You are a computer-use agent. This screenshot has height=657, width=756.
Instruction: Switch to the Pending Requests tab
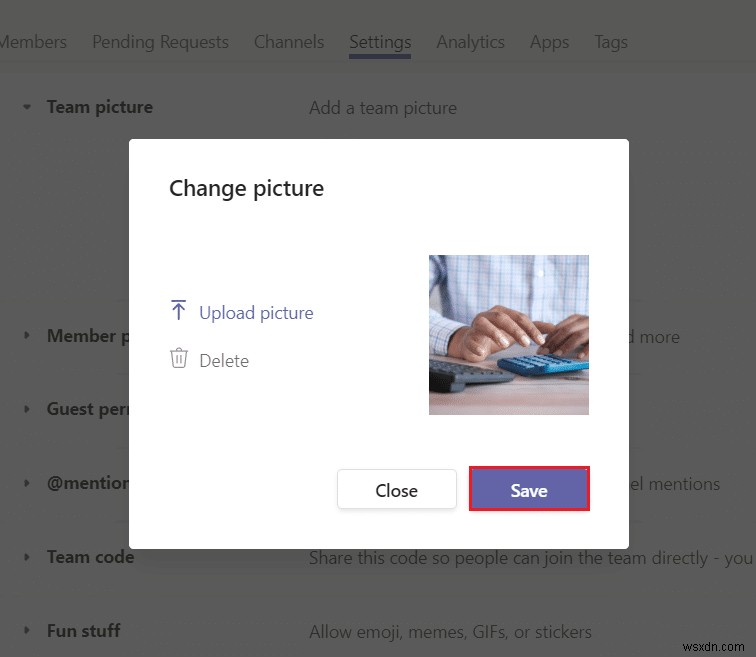pyautogui.click(x=160, y=42)
